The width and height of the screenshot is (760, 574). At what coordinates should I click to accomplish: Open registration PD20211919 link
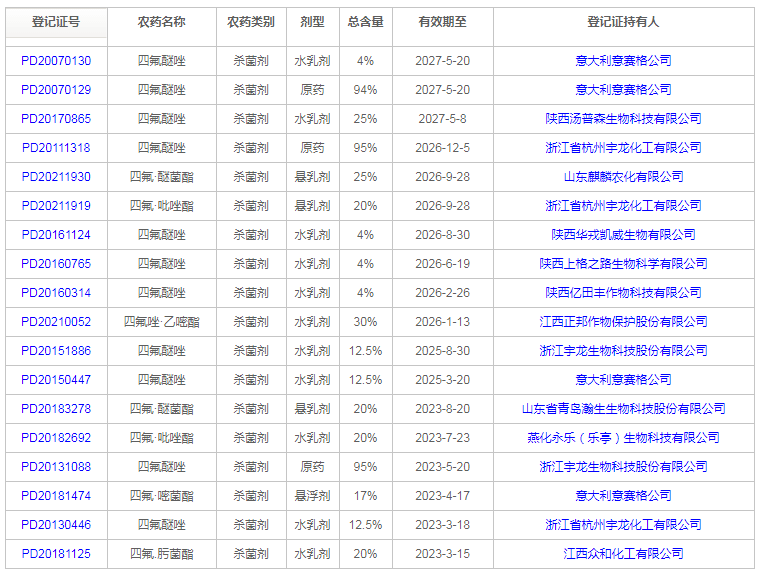(x=56, y=206)
